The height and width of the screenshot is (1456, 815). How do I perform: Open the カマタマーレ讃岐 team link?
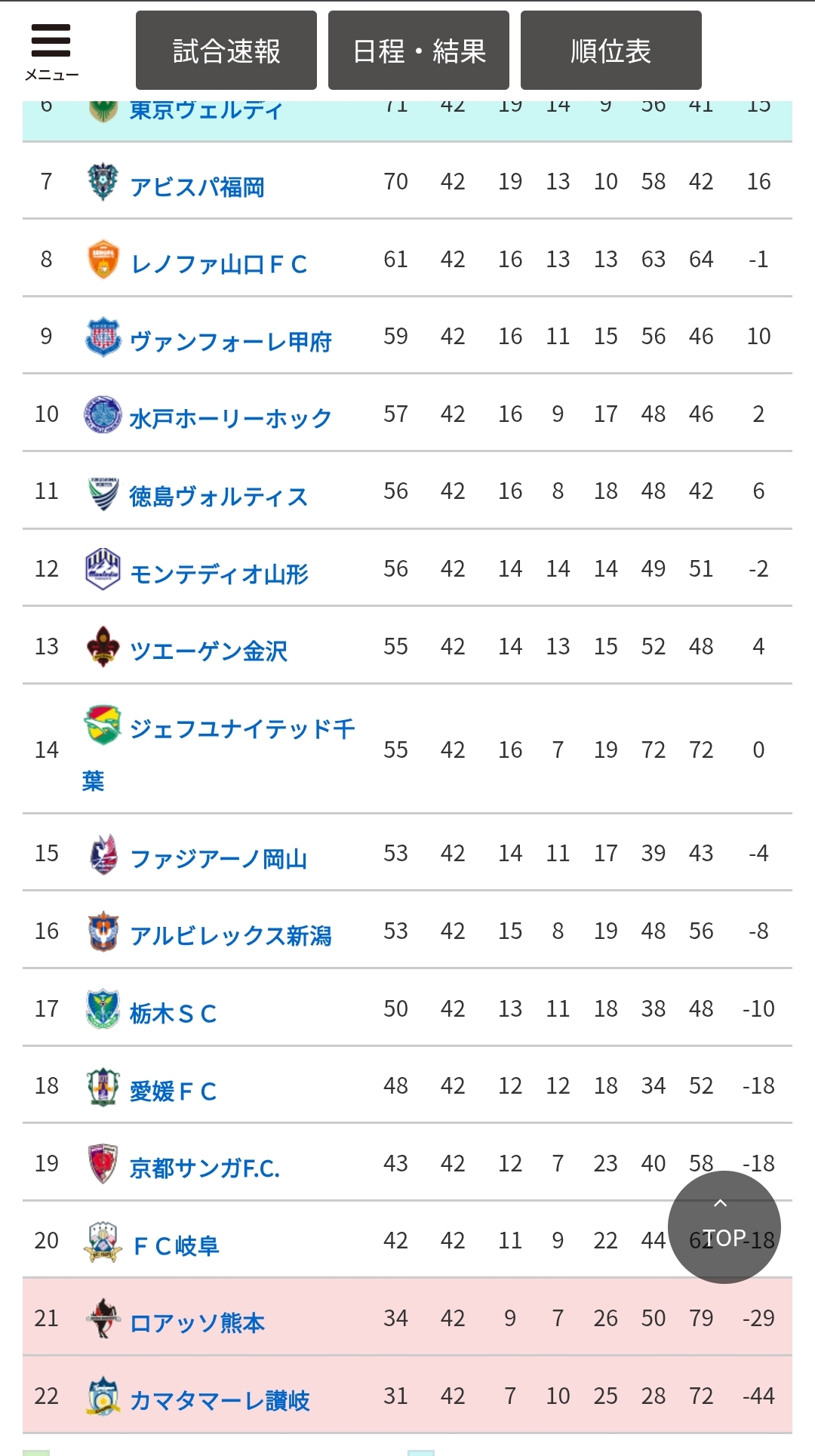click(220, 1401)
